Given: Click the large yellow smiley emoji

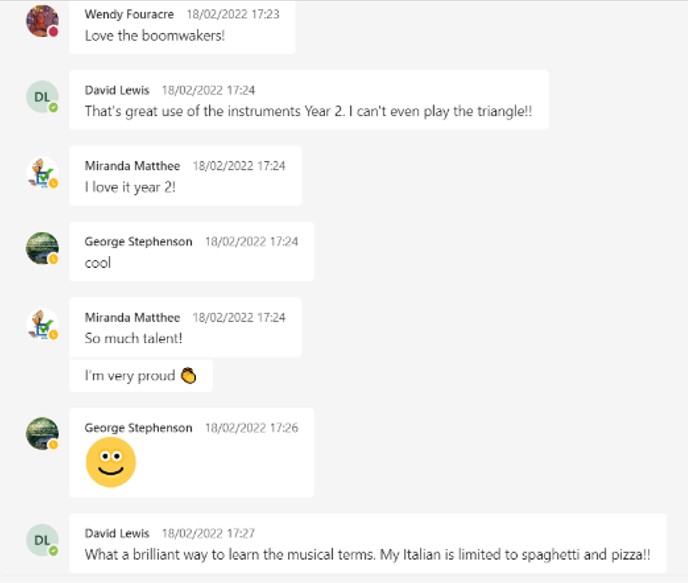Looking at the screenshot, I should point(111,462).
